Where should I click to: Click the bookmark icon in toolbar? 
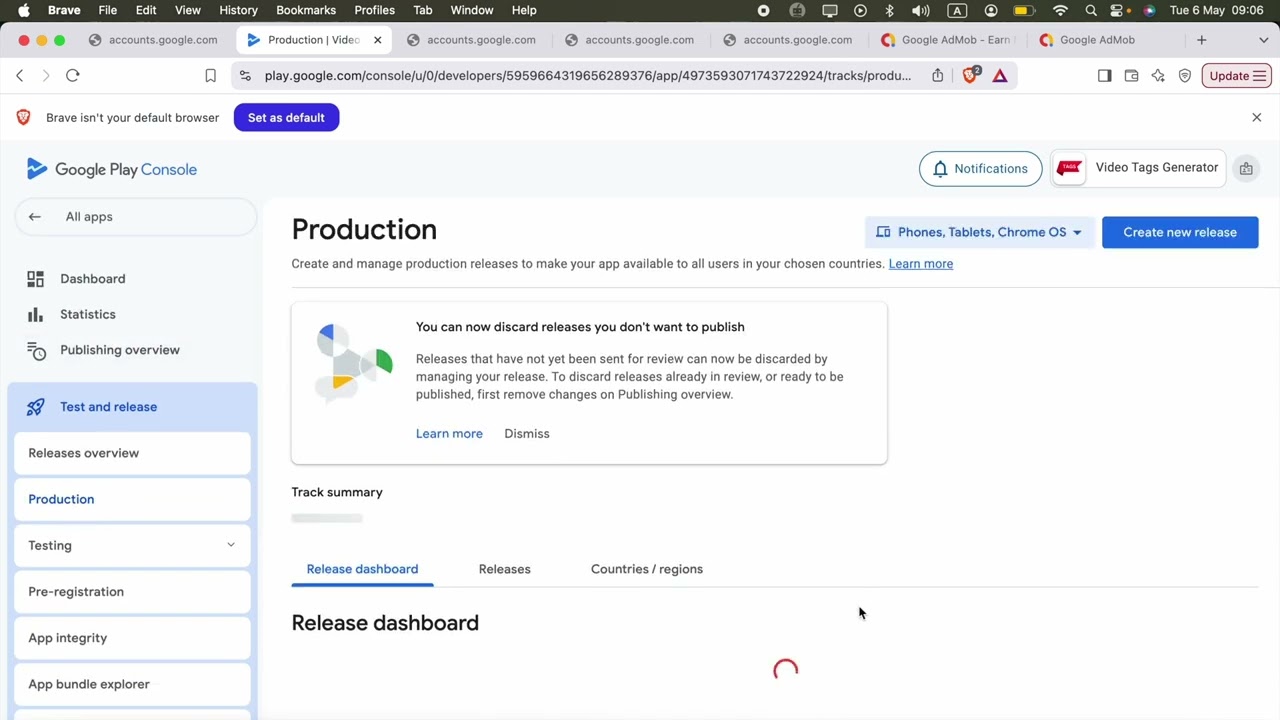click(x=210, y=76)
